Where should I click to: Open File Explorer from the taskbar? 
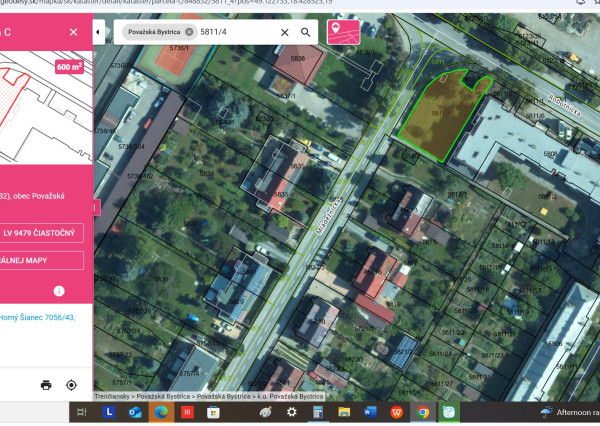tap(344, 412)
